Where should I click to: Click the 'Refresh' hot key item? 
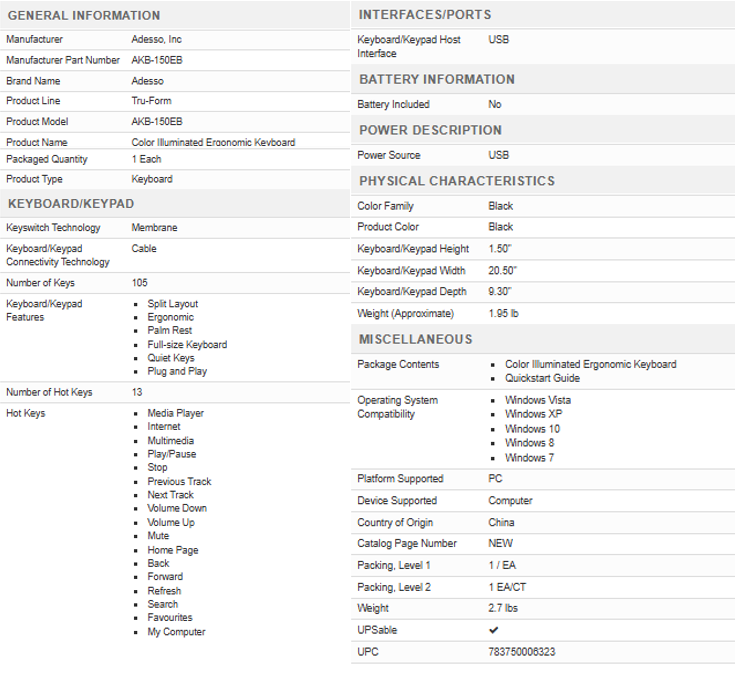click(164, 591)
